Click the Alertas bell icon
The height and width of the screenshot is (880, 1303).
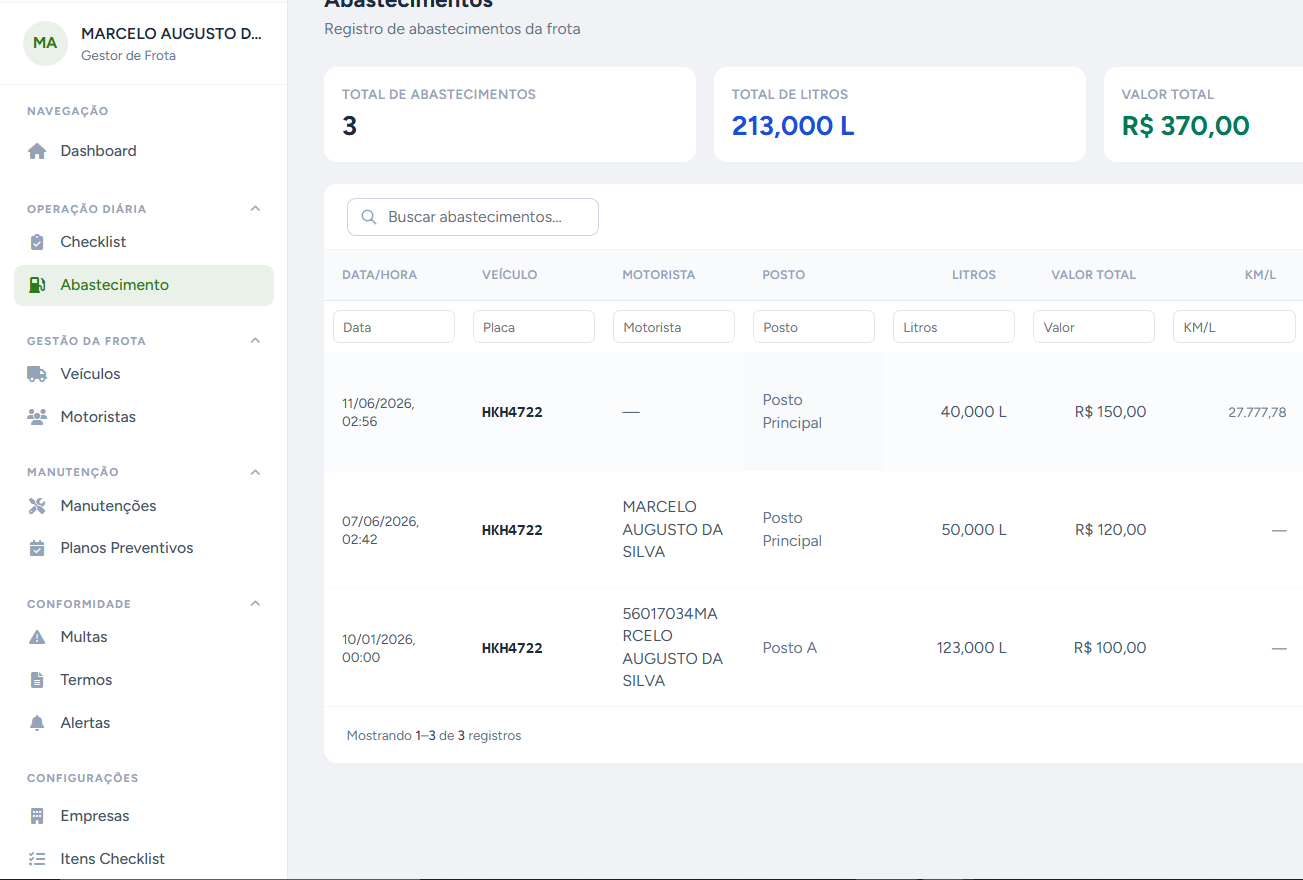click(x=37, y=723)
